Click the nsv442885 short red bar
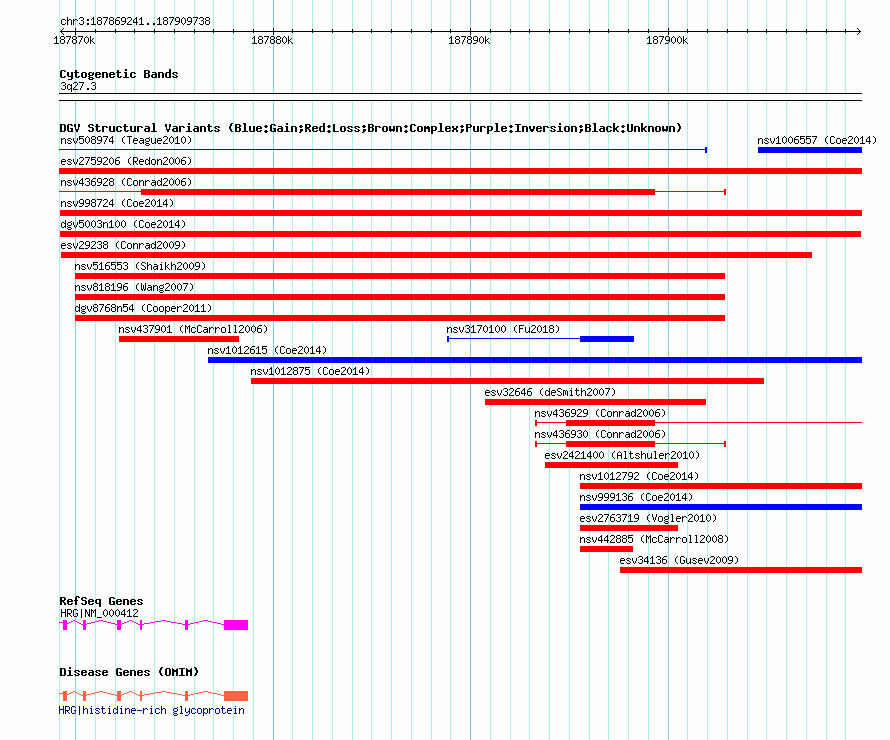890x740 pixels. 606,549
